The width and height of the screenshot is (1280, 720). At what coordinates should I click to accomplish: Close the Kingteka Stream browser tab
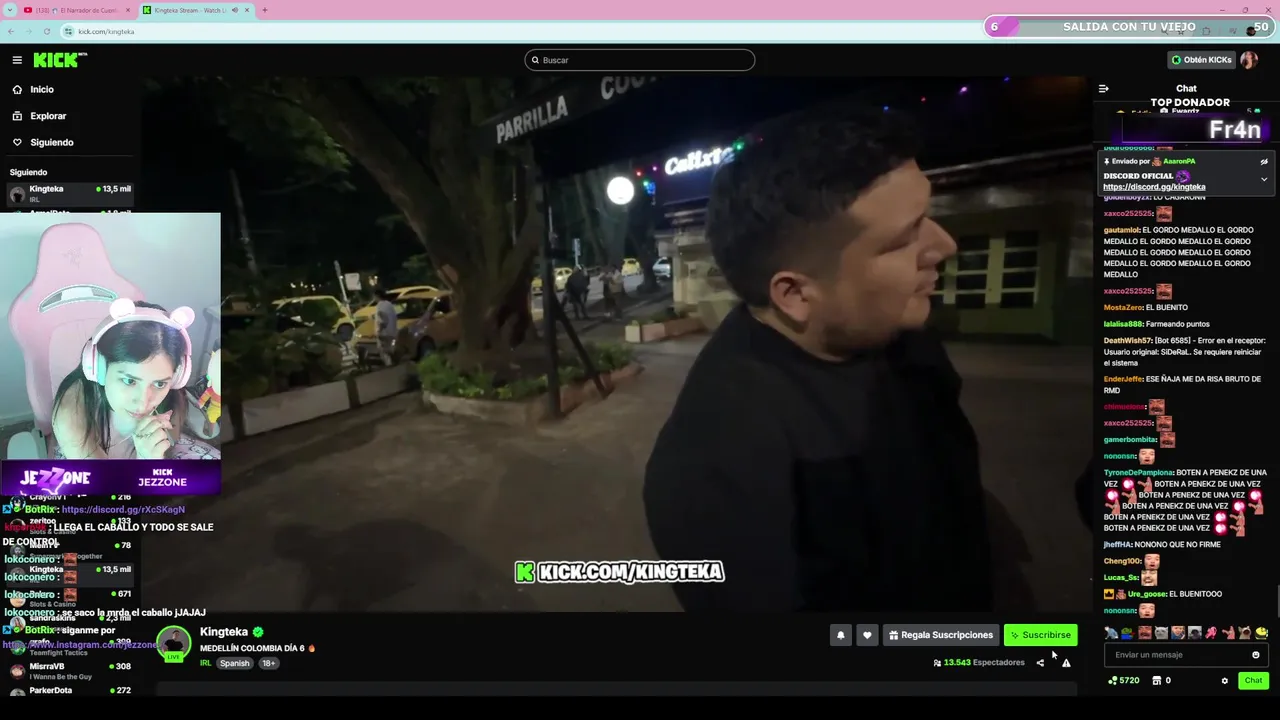249,10
